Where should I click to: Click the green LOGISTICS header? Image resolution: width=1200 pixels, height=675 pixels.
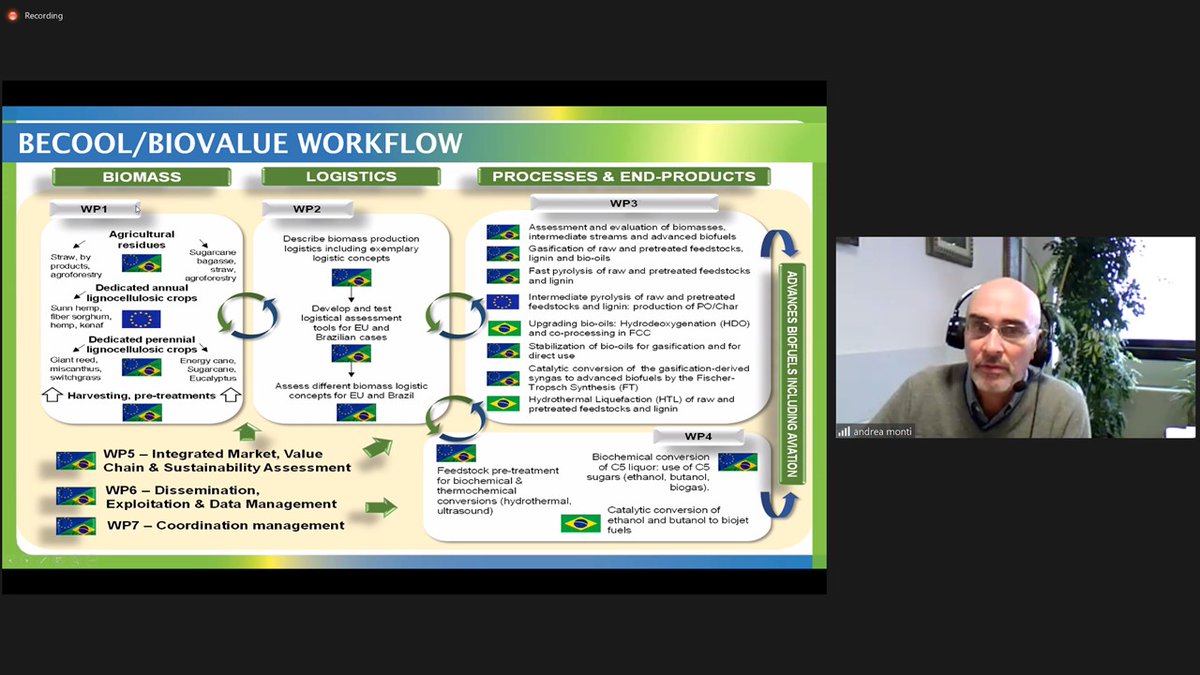[x=351, y=177]
